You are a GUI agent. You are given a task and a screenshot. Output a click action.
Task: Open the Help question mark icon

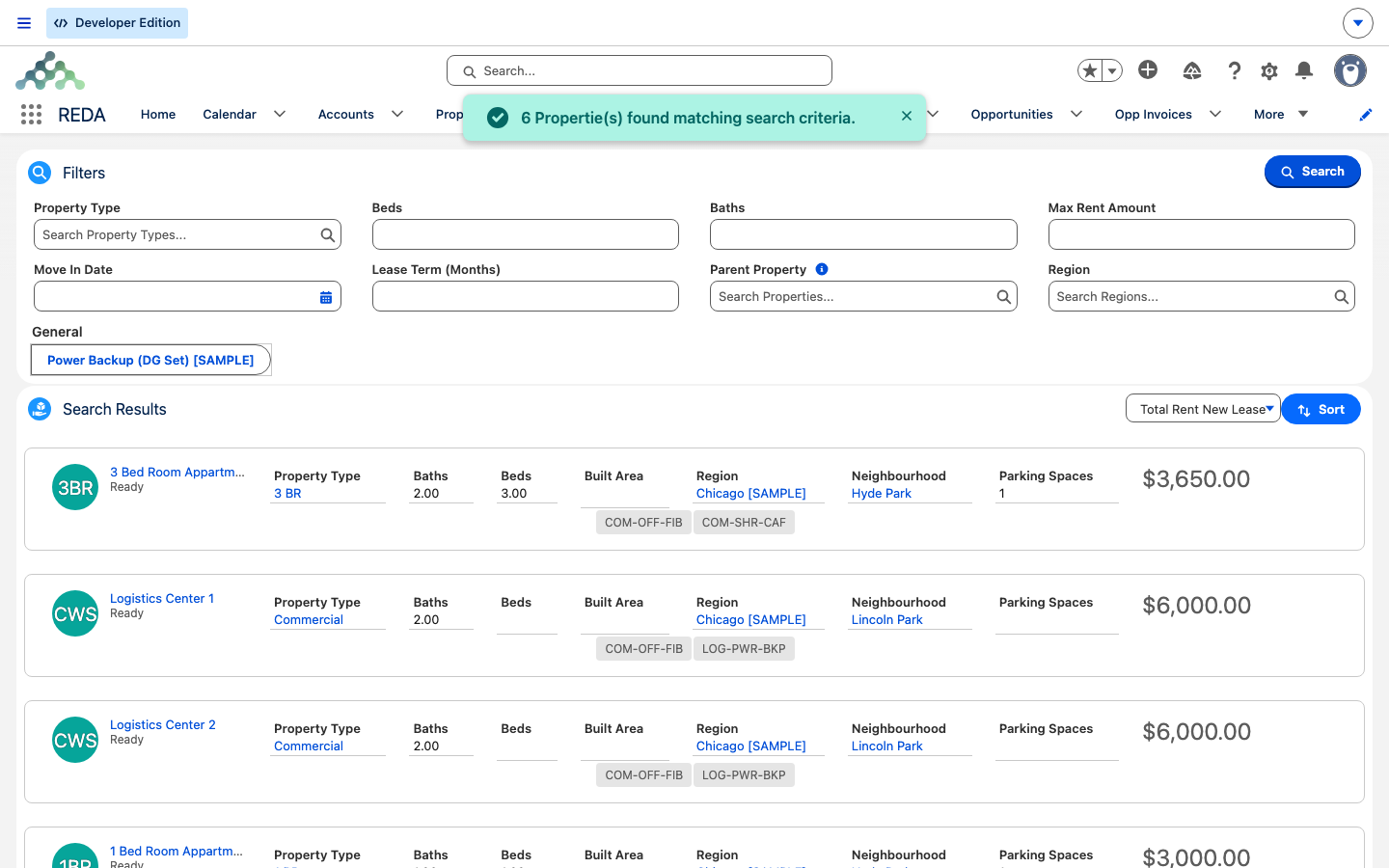pyautogui.click(x=1235, y=70)
